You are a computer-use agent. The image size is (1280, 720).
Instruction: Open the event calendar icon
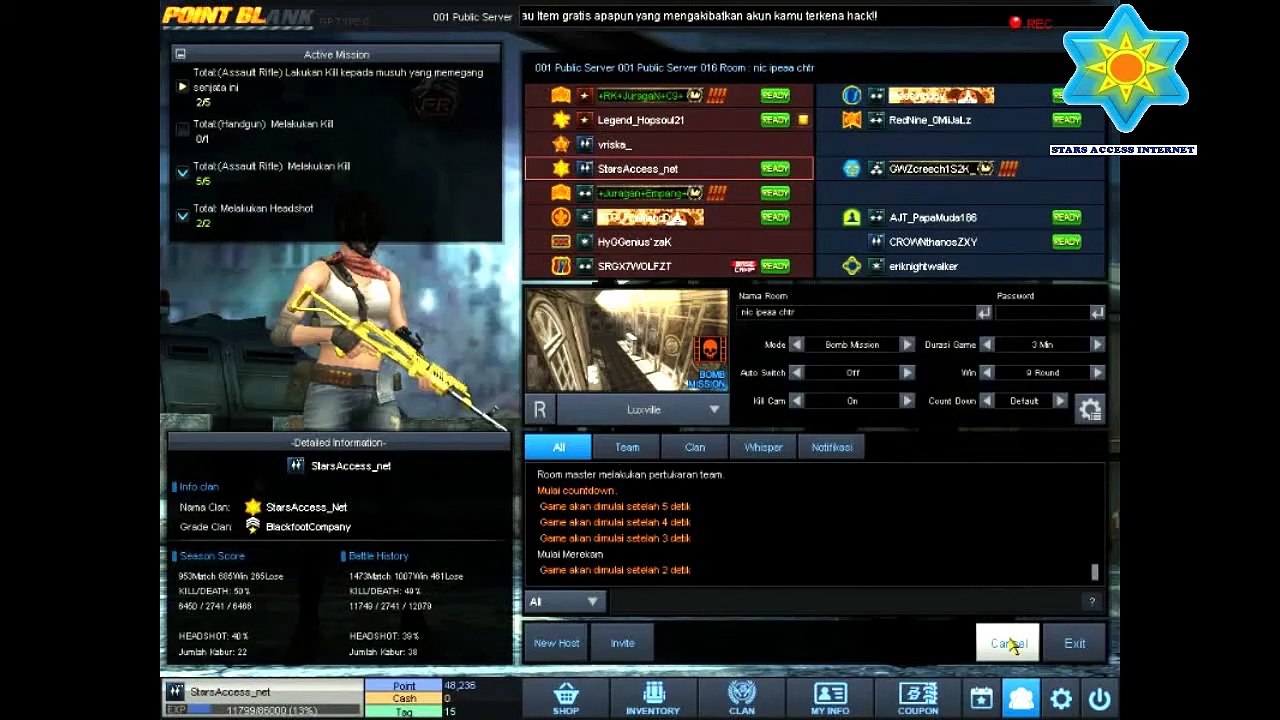point(981,698)
